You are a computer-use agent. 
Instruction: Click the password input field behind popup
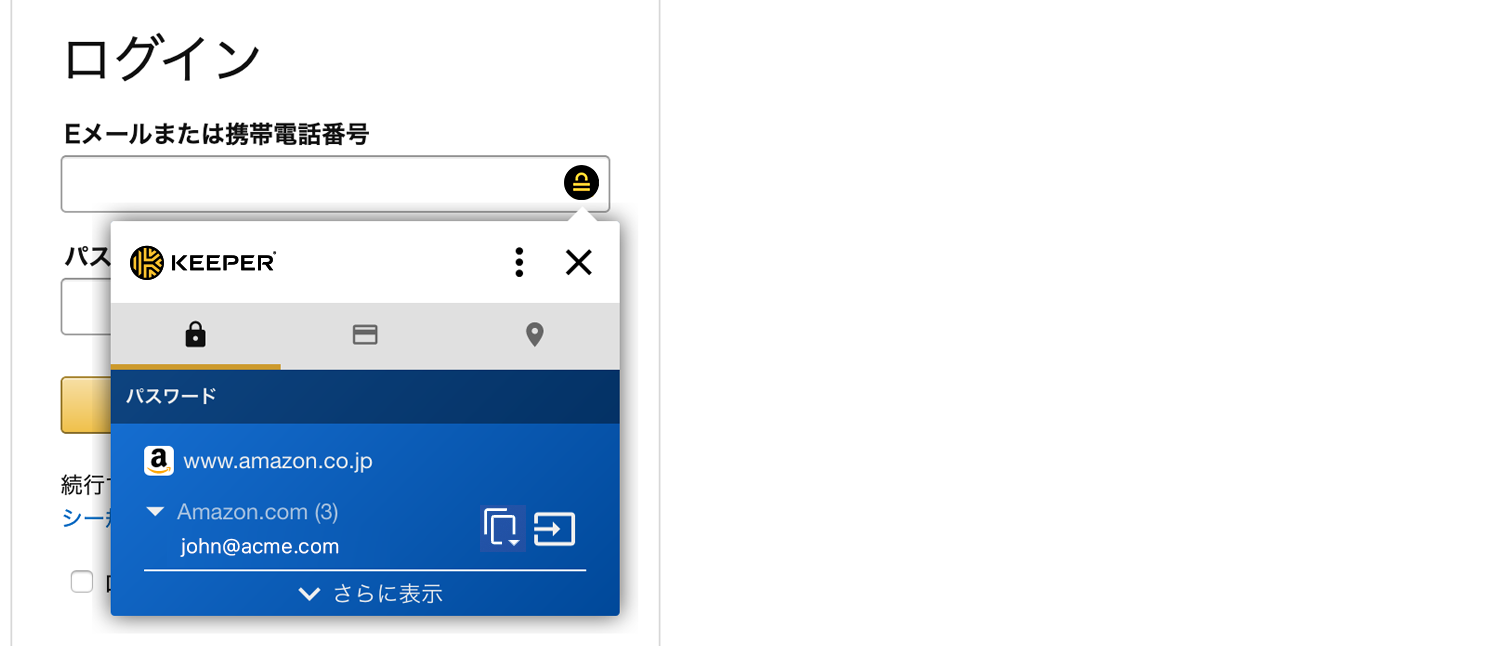pyautogui.click(x=86, y=307)
